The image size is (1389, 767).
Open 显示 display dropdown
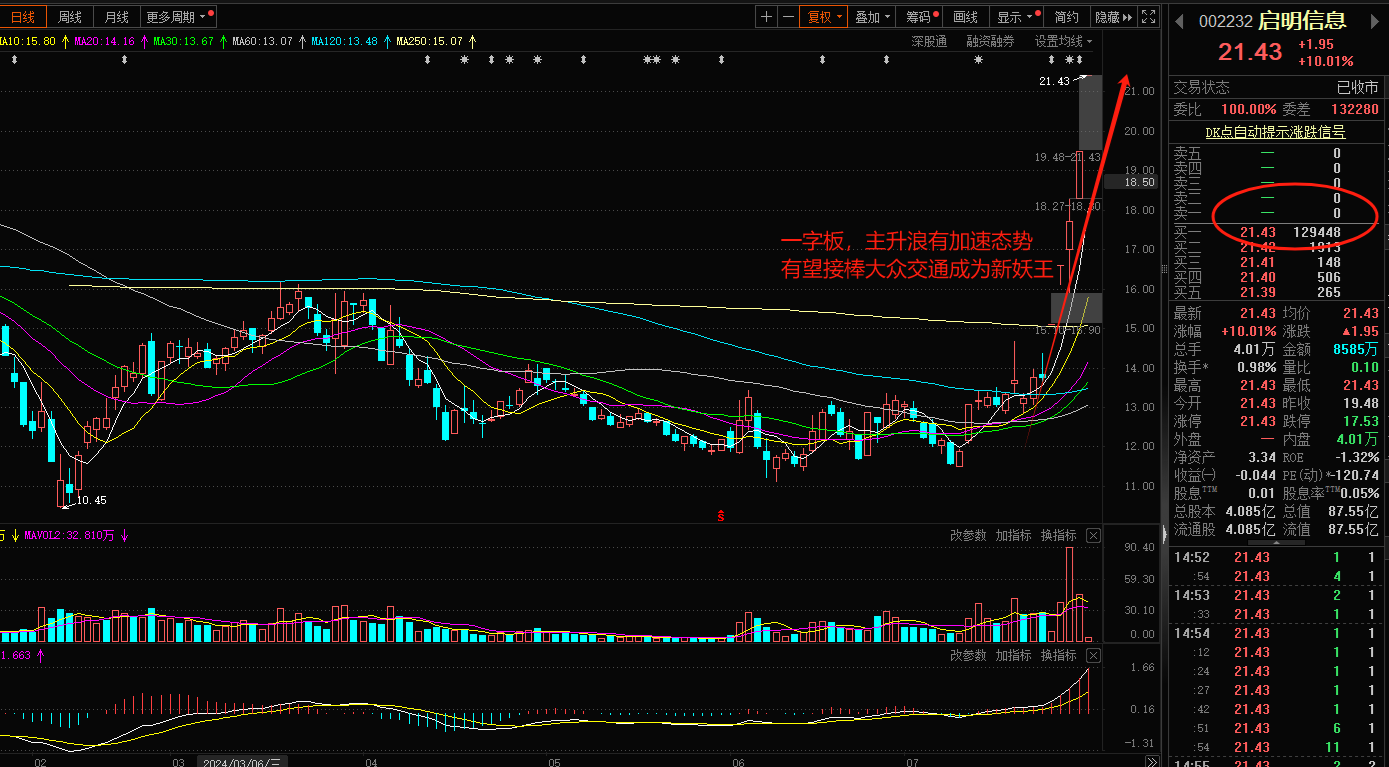point(1018,17)
